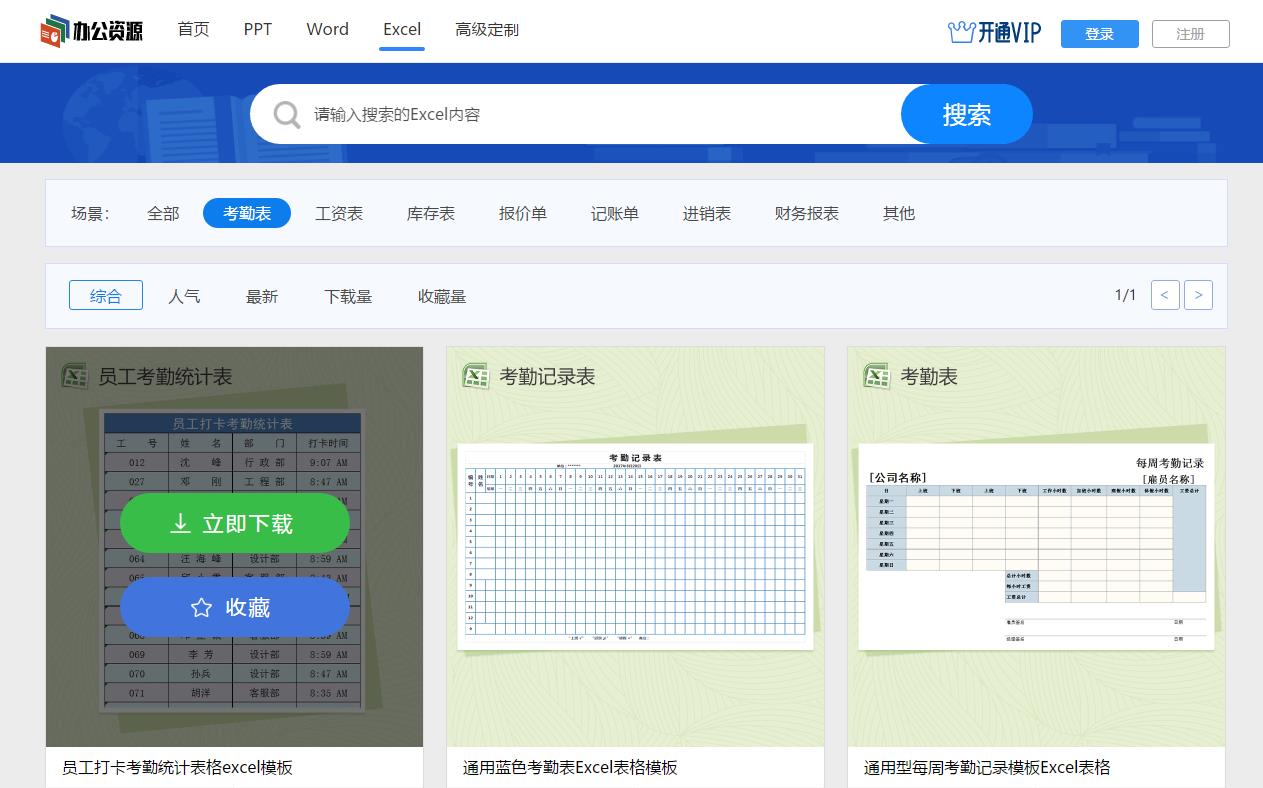Select the 工资表 scene filter

point(339,213)
